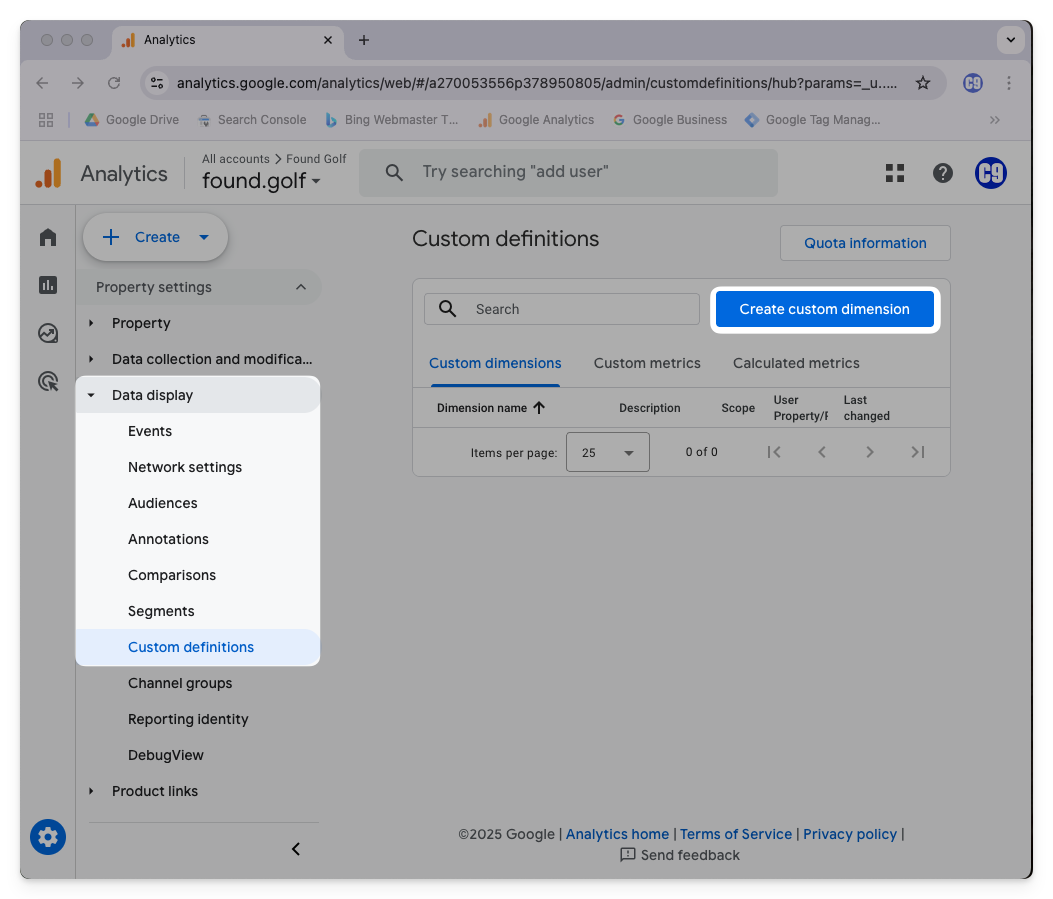Collapse the Property settings header
The width and height of the screenshot is (1053, 899).
coord(300,287)
